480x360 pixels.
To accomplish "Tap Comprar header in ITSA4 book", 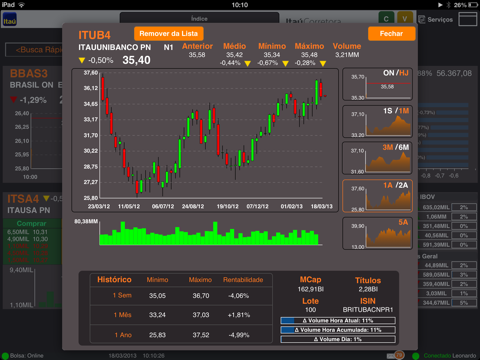I will [x=32, y=223].
